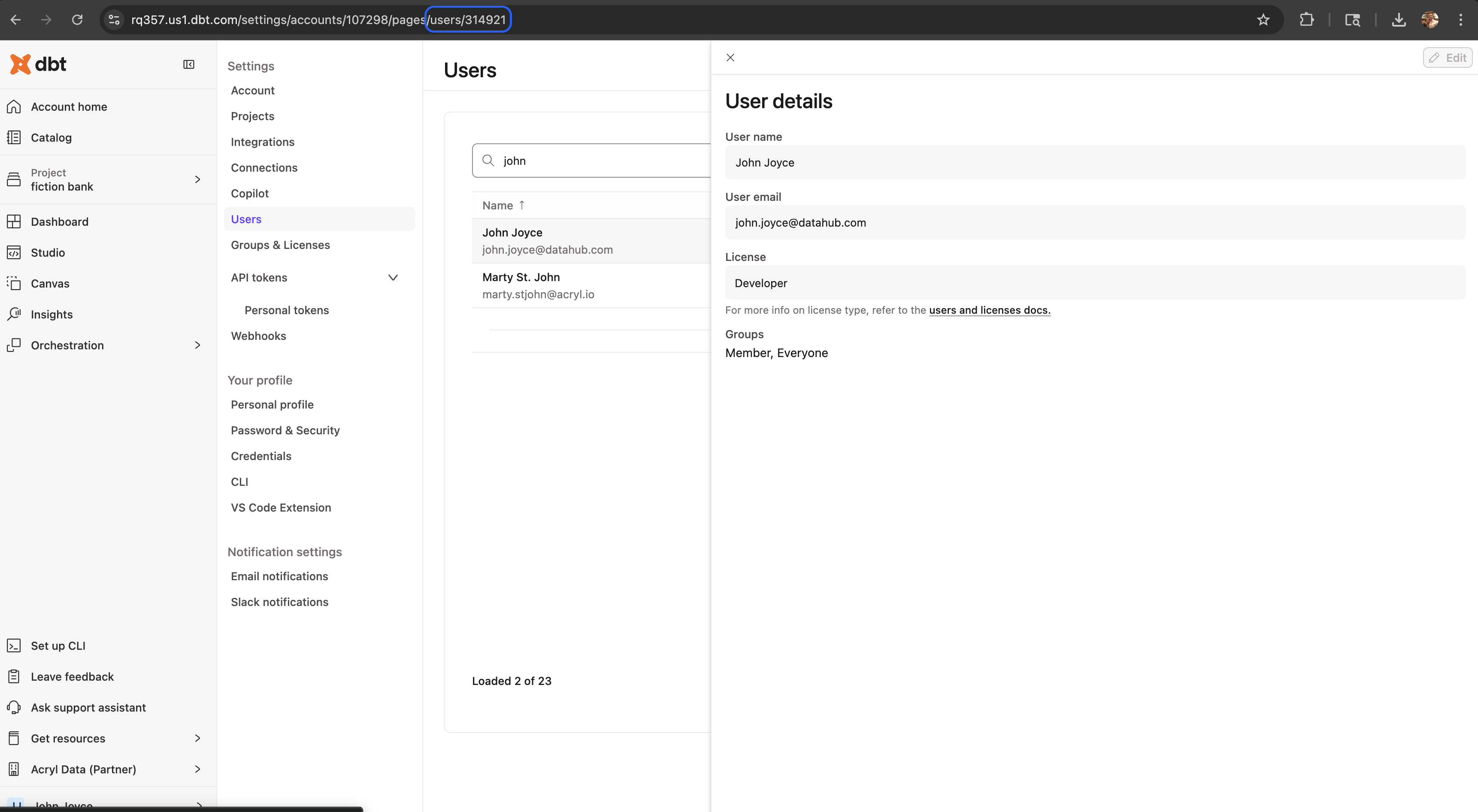Bookmark this page with star icon
This screenshot has width=1478, height=812.
click(x=1263, y=20)
